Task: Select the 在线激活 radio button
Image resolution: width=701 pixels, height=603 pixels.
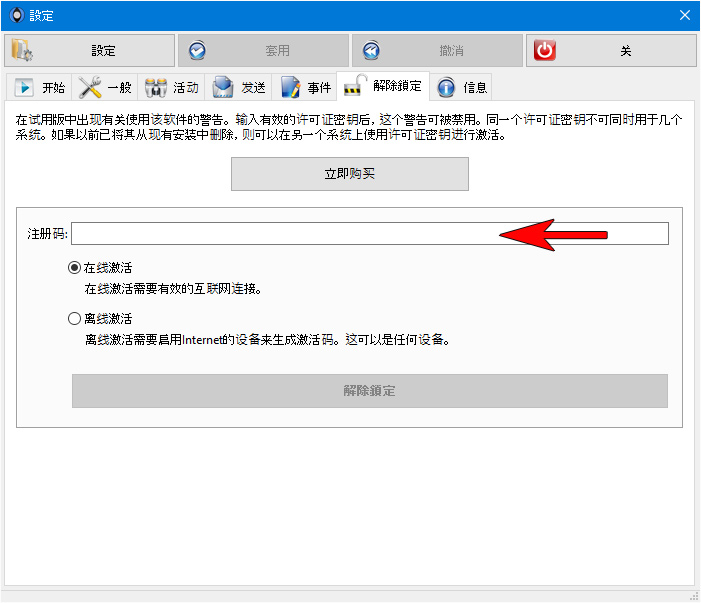Action: pos(74,268)
